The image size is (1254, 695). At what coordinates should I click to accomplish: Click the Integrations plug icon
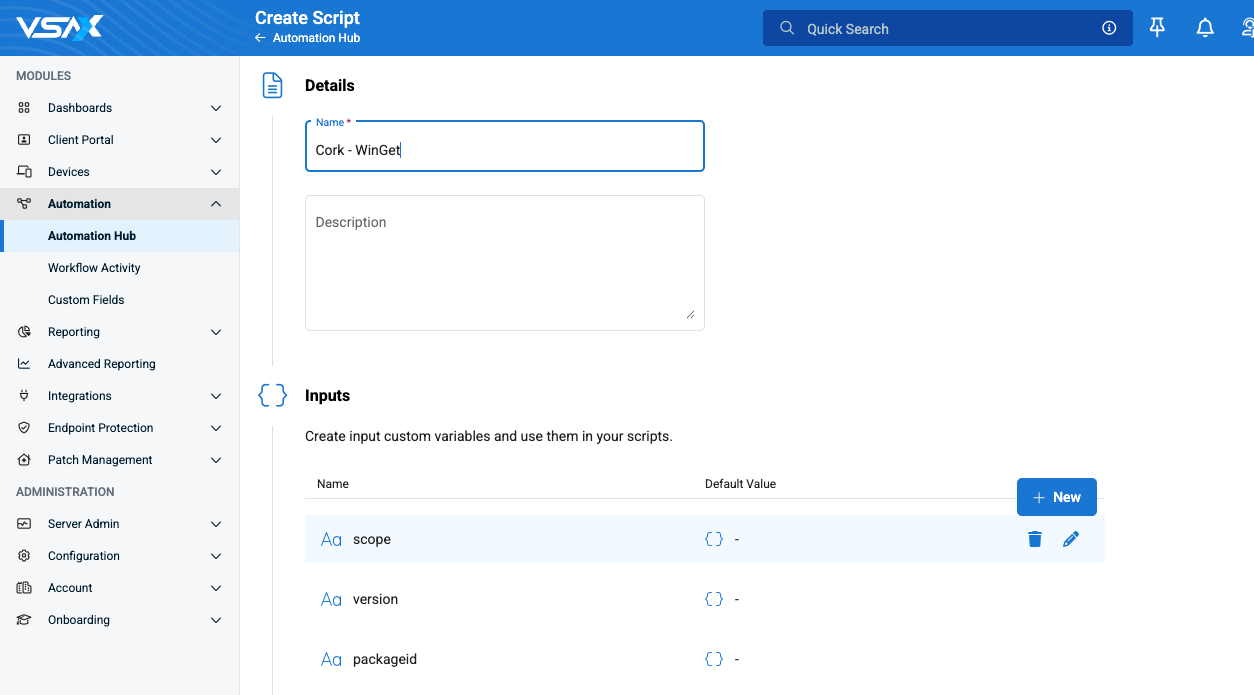24,396
